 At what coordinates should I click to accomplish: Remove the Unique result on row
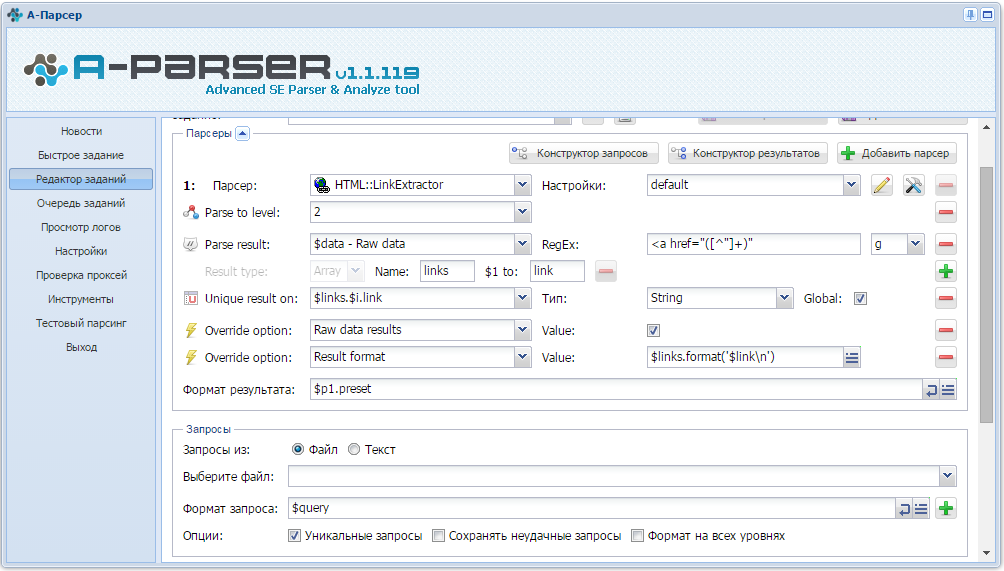[946, 298]
